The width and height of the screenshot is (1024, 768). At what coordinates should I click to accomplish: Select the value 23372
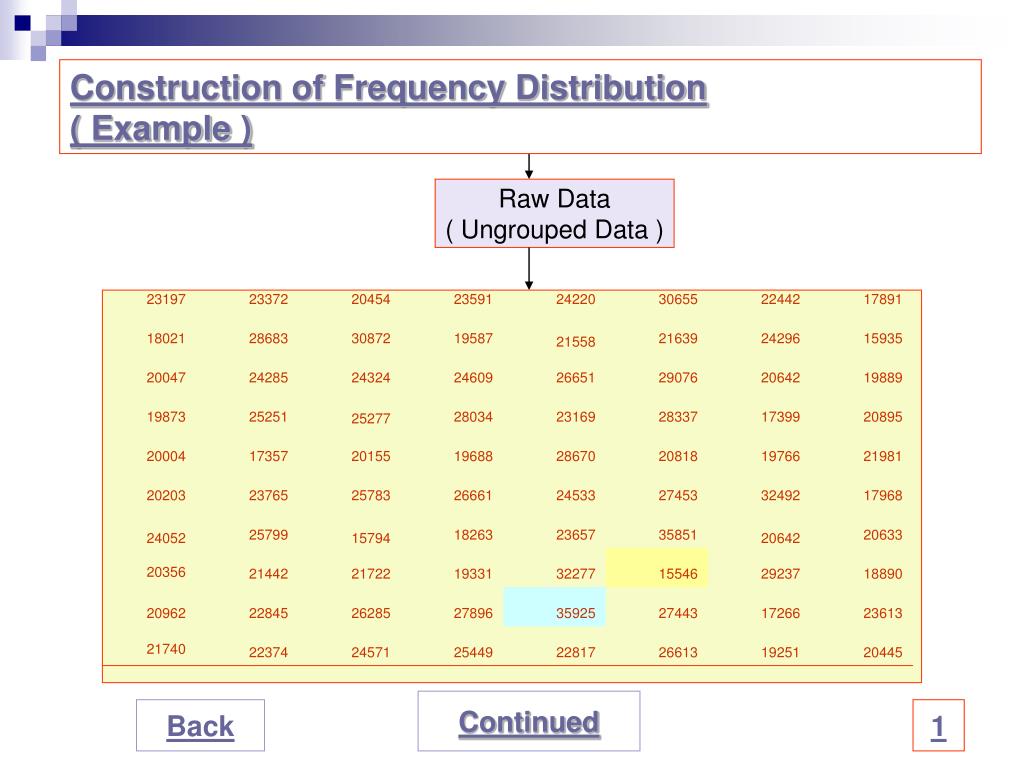pos(268,299)
